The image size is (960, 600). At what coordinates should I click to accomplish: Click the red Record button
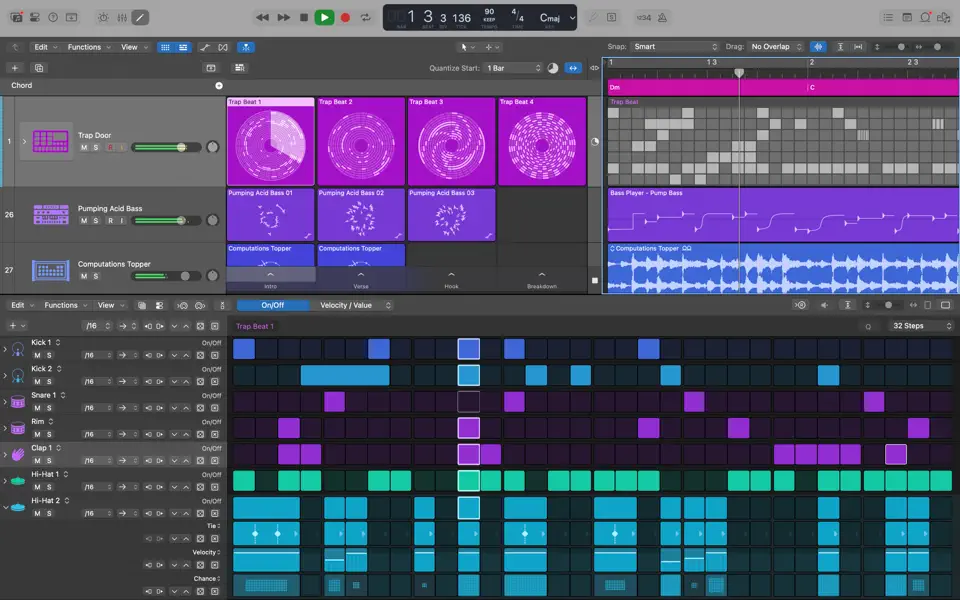pos(345,17)
